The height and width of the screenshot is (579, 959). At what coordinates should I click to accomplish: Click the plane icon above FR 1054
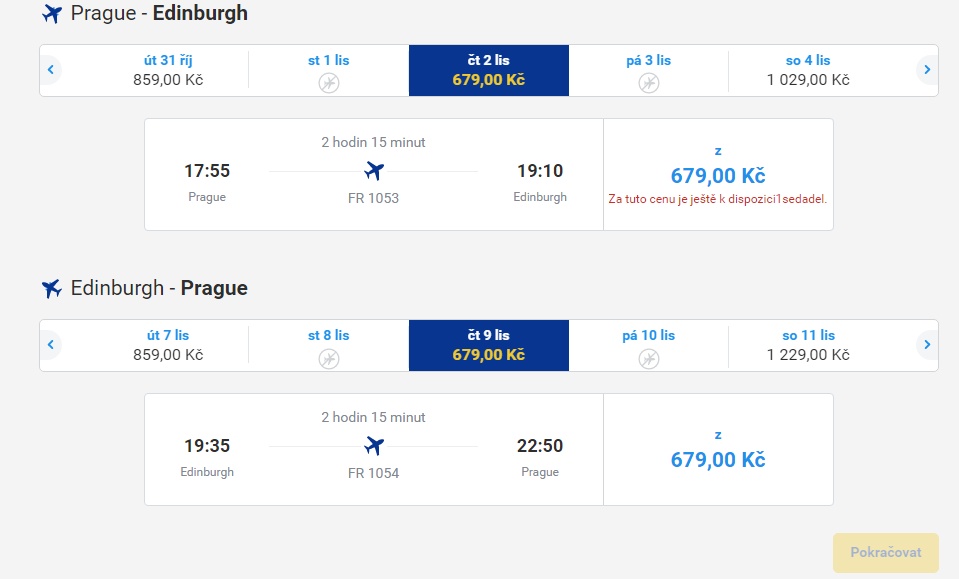(x=374, y=446)
